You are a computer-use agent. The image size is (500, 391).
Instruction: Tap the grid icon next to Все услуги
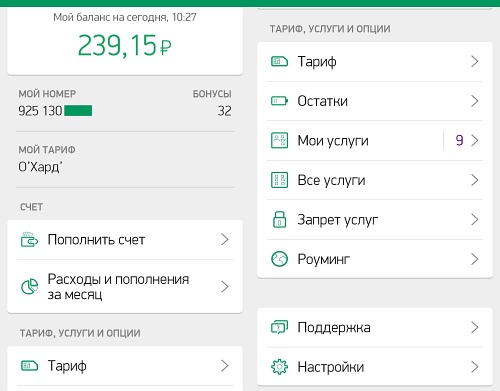(279, 180)
